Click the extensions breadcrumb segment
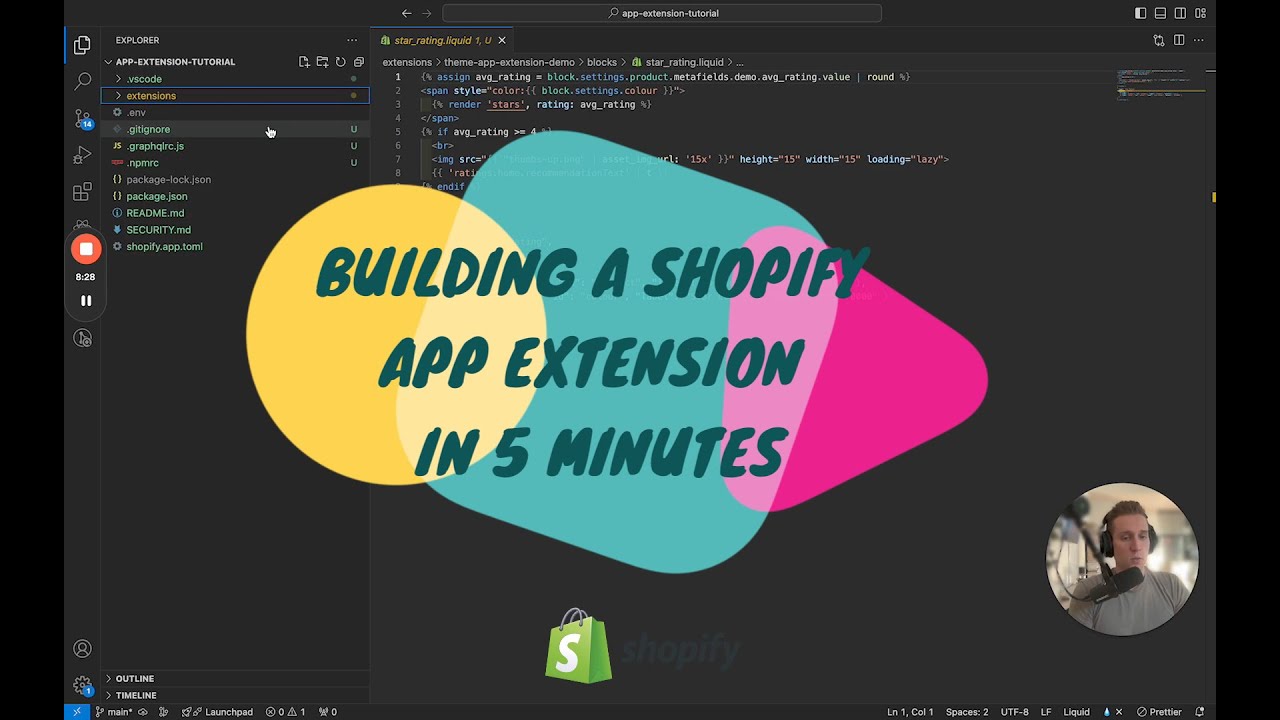1280x720 pixels. point(407,62)
